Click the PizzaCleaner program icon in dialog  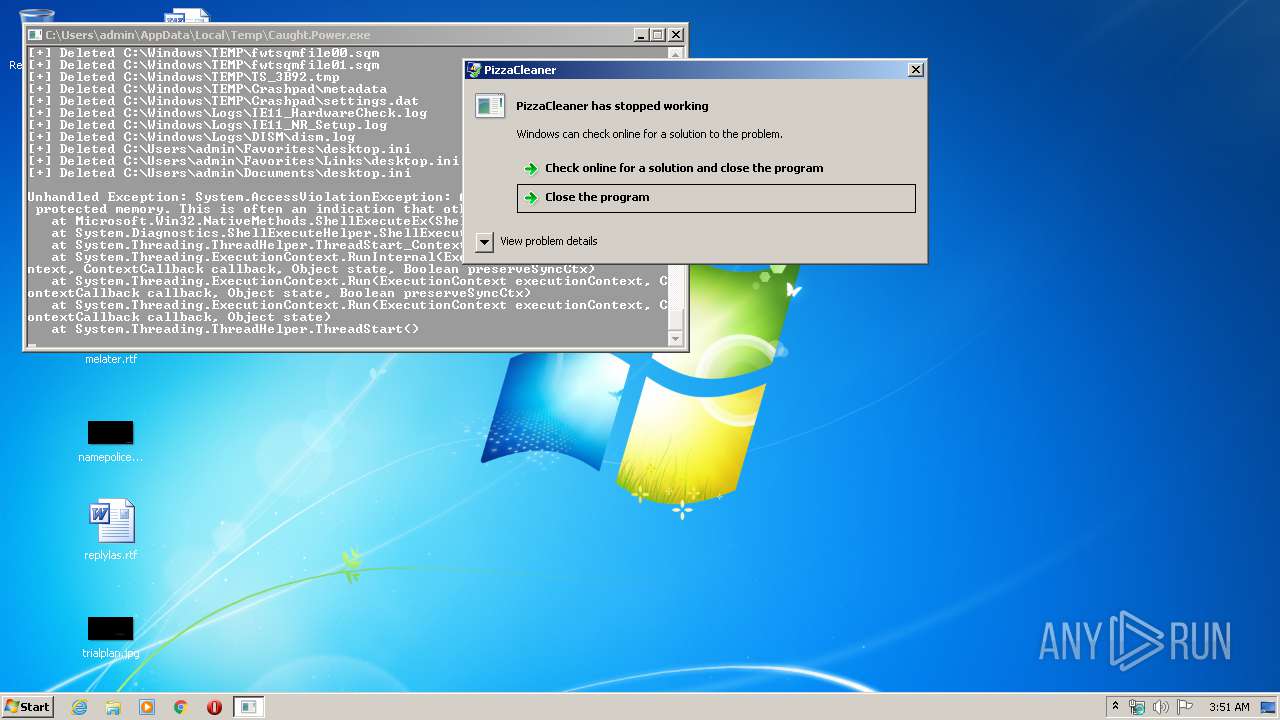click(x=490, y=105)
